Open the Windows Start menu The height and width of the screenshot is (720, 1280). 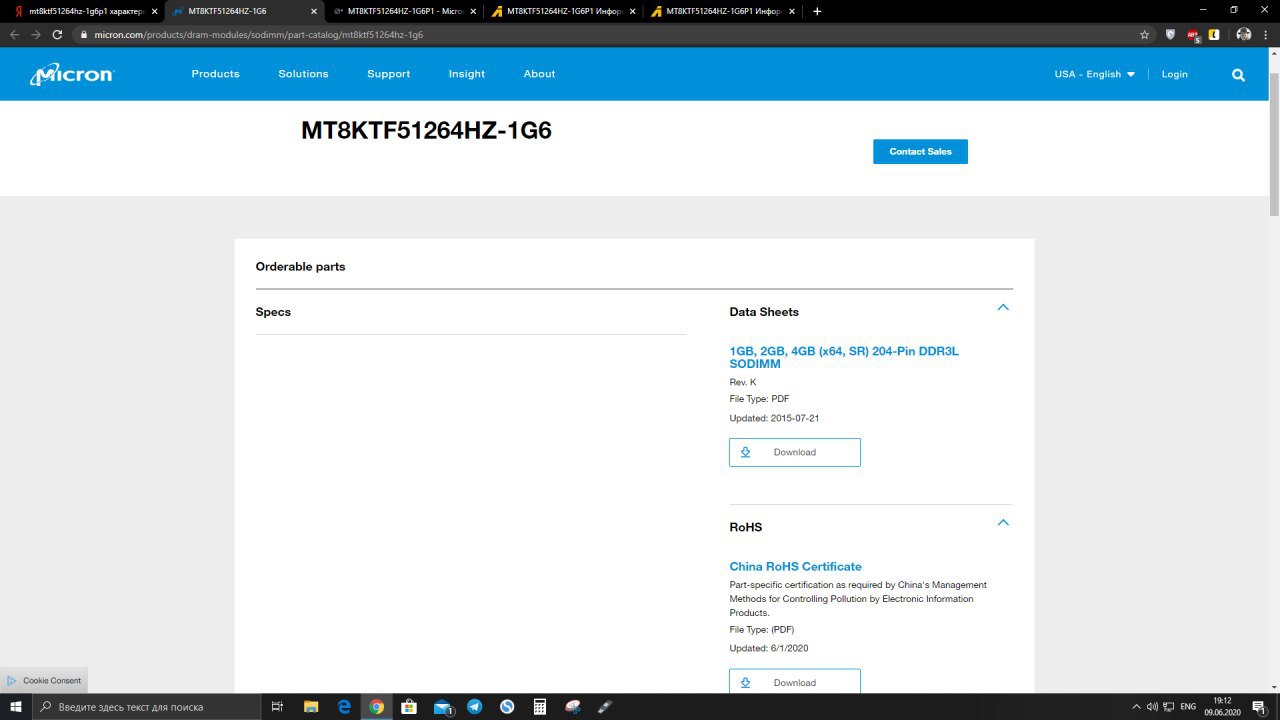click(15, 706)
